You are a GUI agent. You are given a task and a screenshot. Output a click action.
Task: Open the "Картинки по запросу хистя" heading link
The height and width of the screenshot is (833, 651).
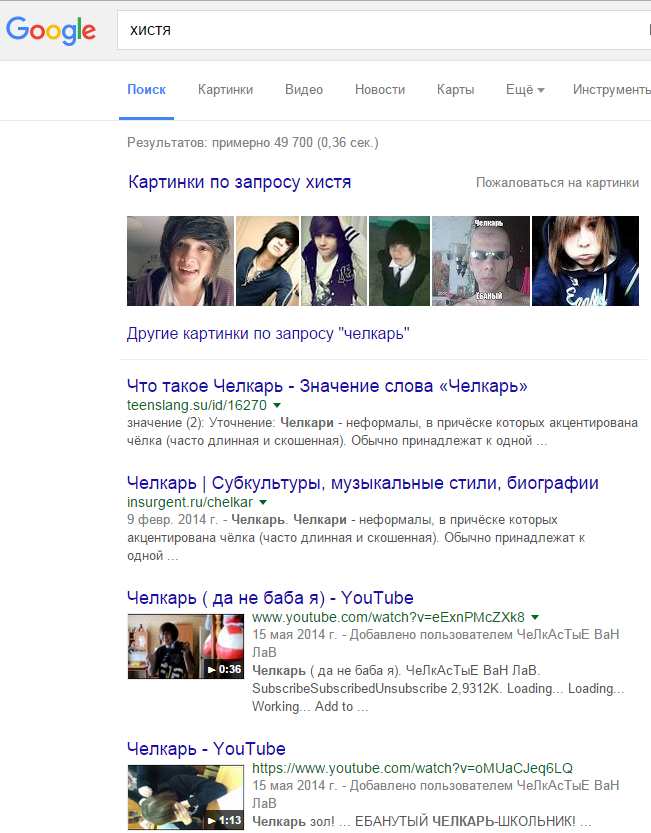[240, 183]
